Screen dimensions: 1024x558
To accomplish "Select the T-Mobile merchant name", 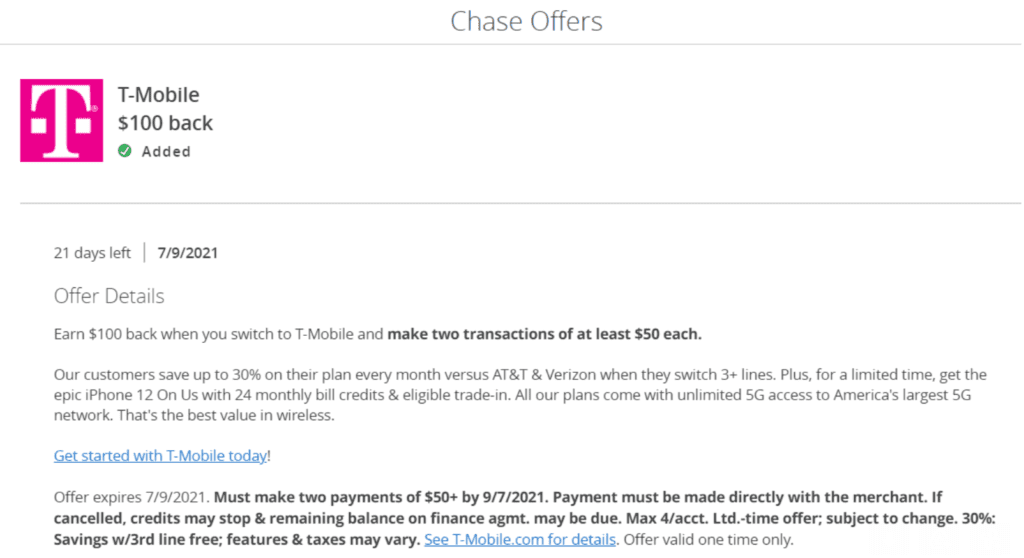I will pyautogui.click(x=158, y=95).
